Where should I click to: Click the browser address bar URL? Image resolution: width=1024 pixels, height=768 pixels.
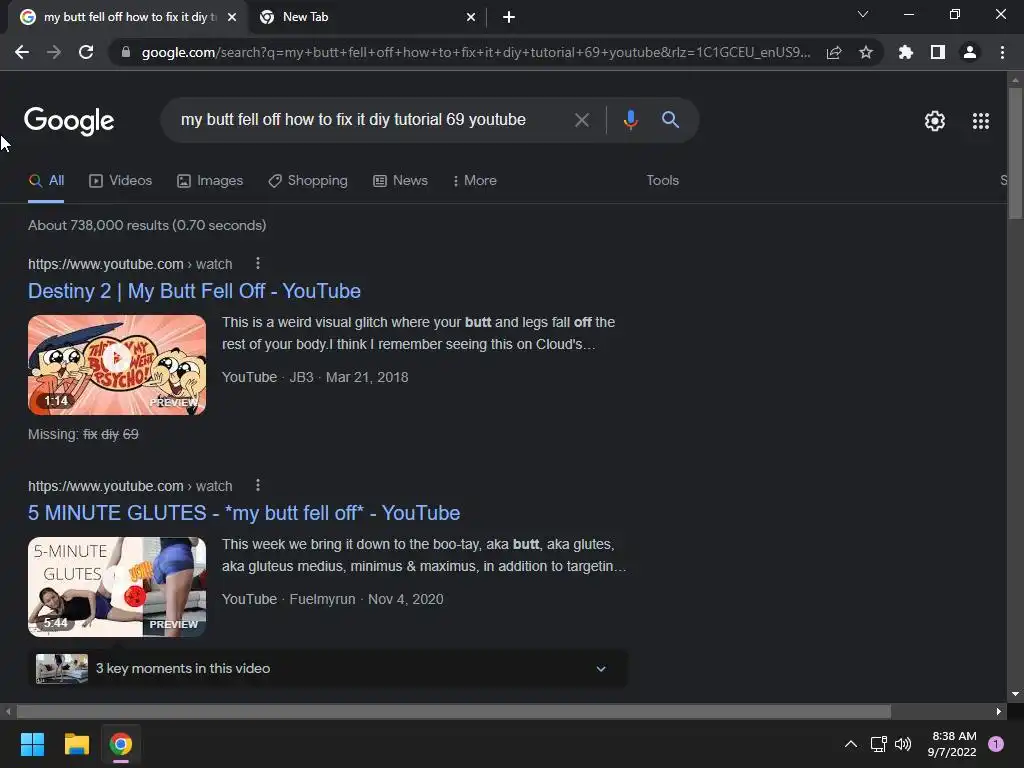tap(476, 52)
